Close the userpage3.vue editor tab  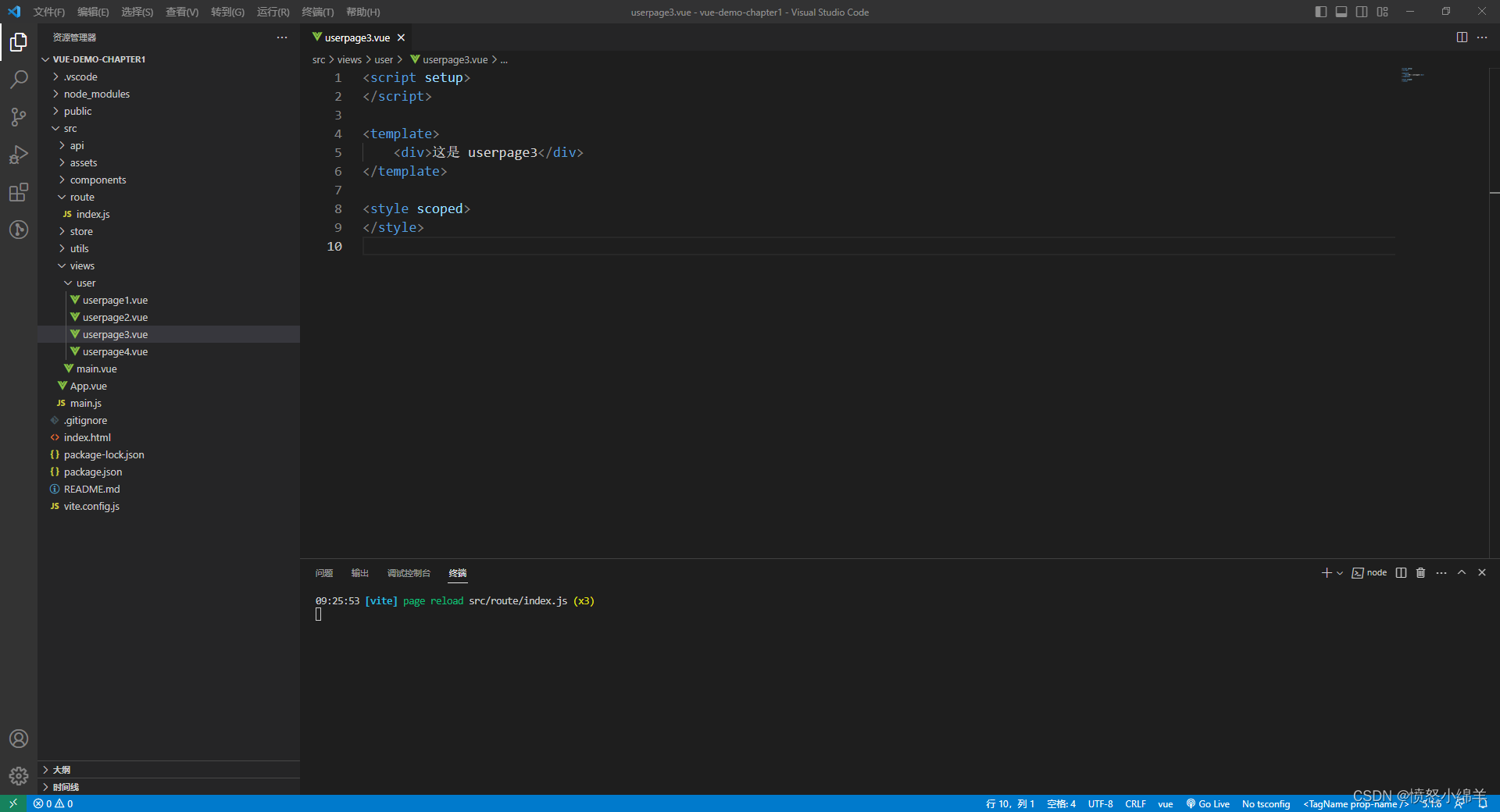click(x=401, y=37)
